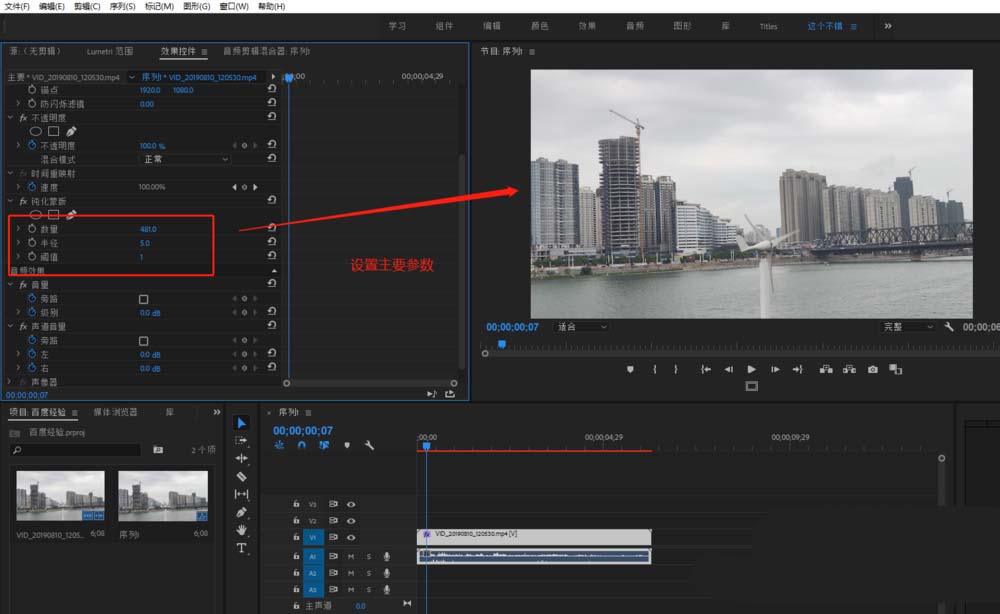1000x614 pixels.
Task: Switch to the Lumetri 范围 tab
Action: point(109,51)
